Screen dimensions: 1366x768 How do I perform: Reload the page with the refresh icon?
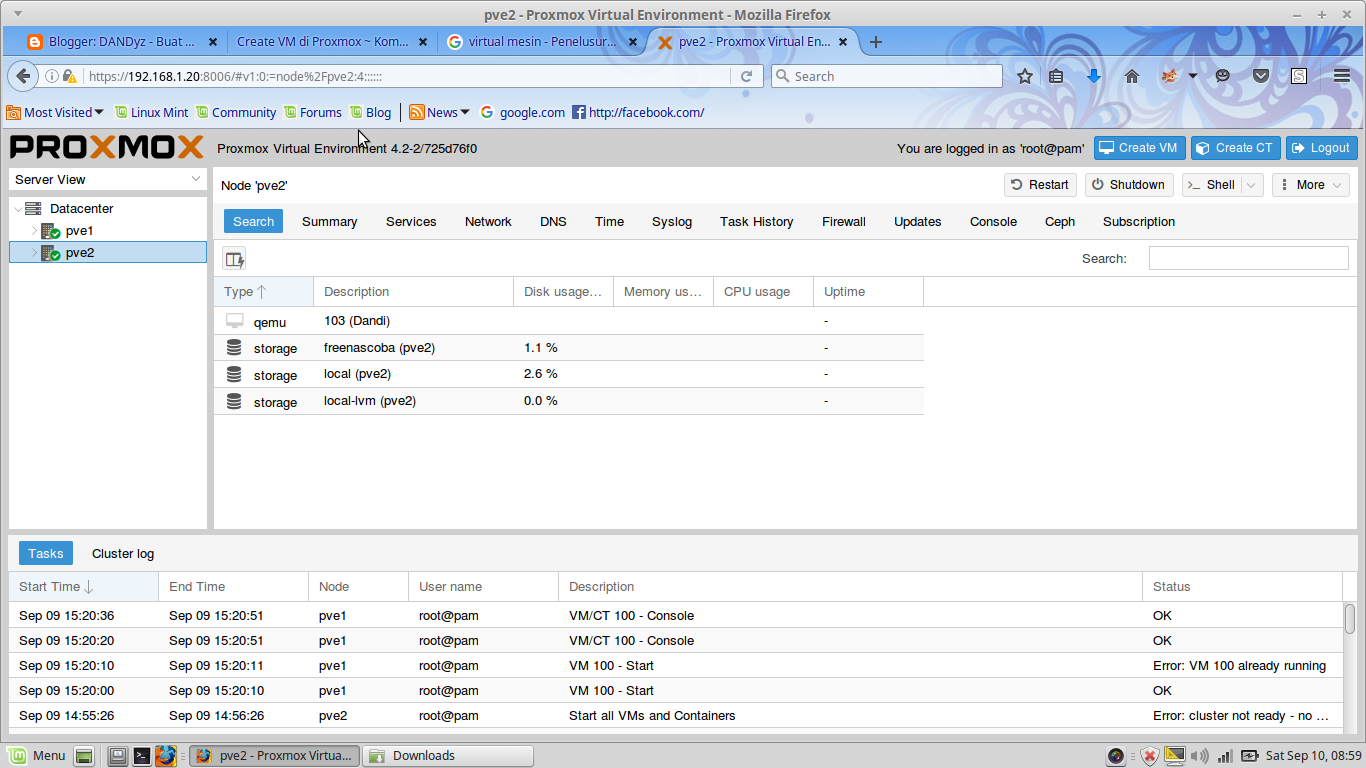point(746,76)
